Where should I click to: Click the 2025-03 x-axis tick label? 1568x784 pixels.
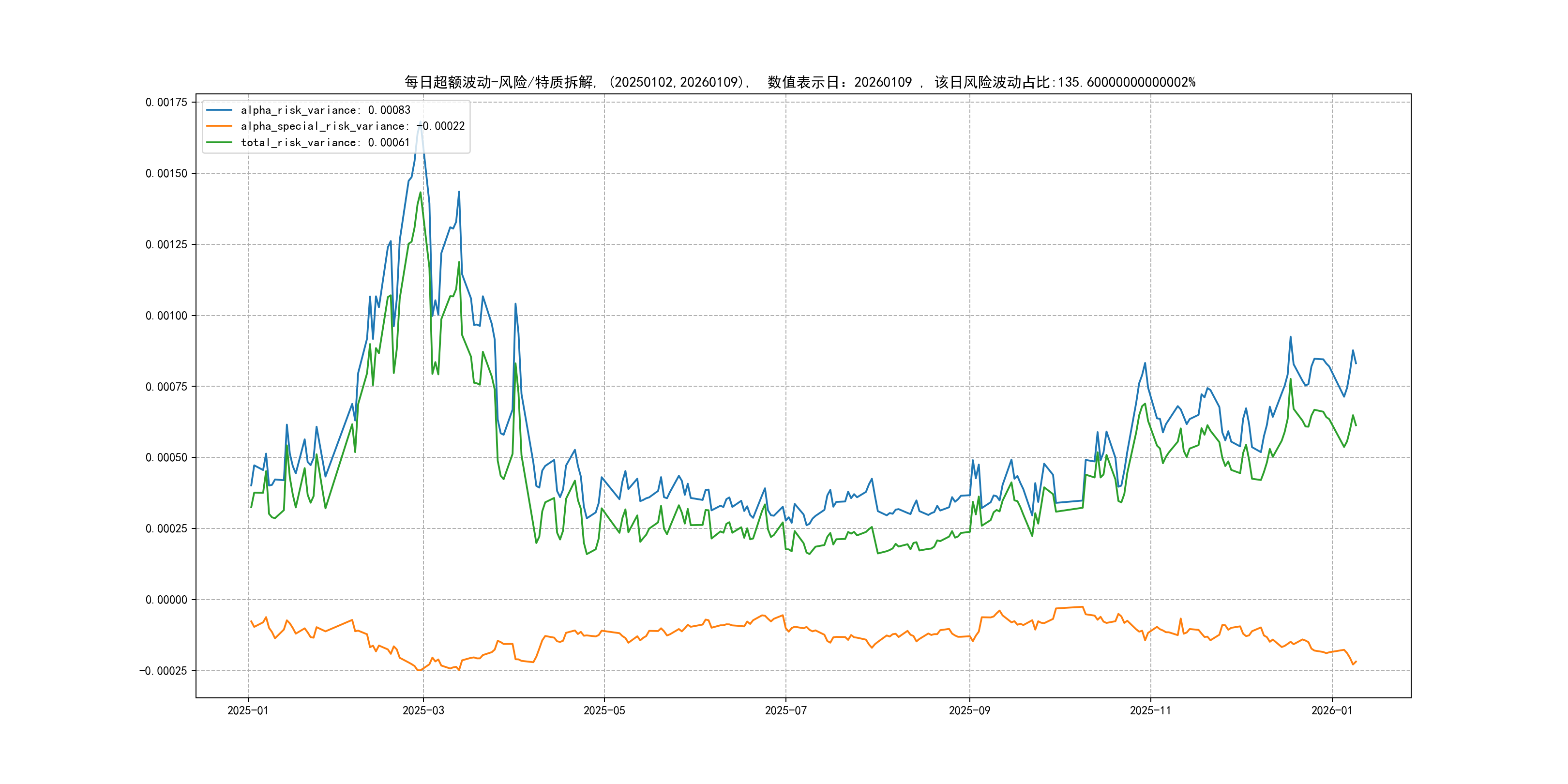point(423,710)
